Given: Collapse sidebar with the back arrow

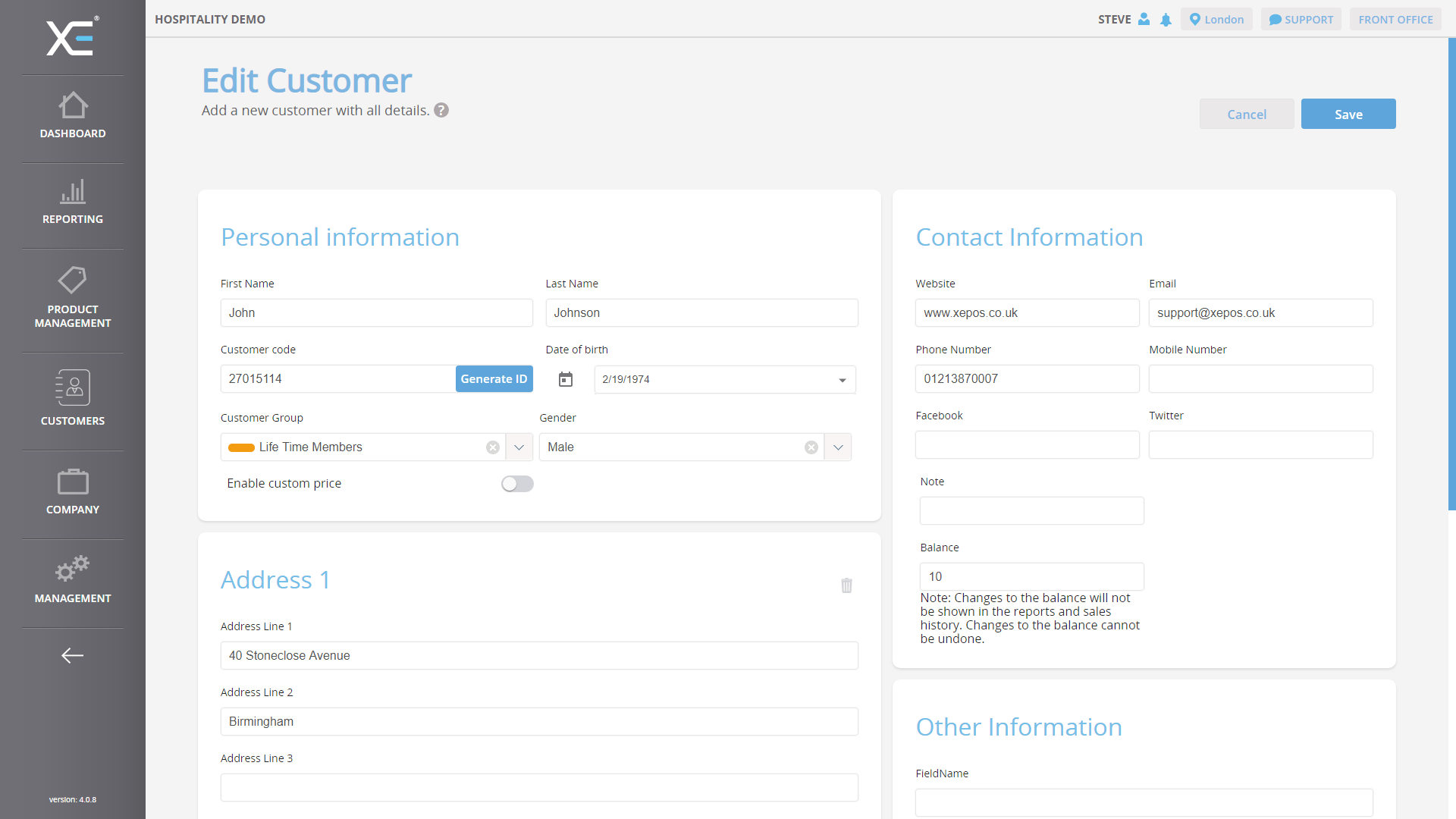Looking at the screenshot, I should click(73, 655).
